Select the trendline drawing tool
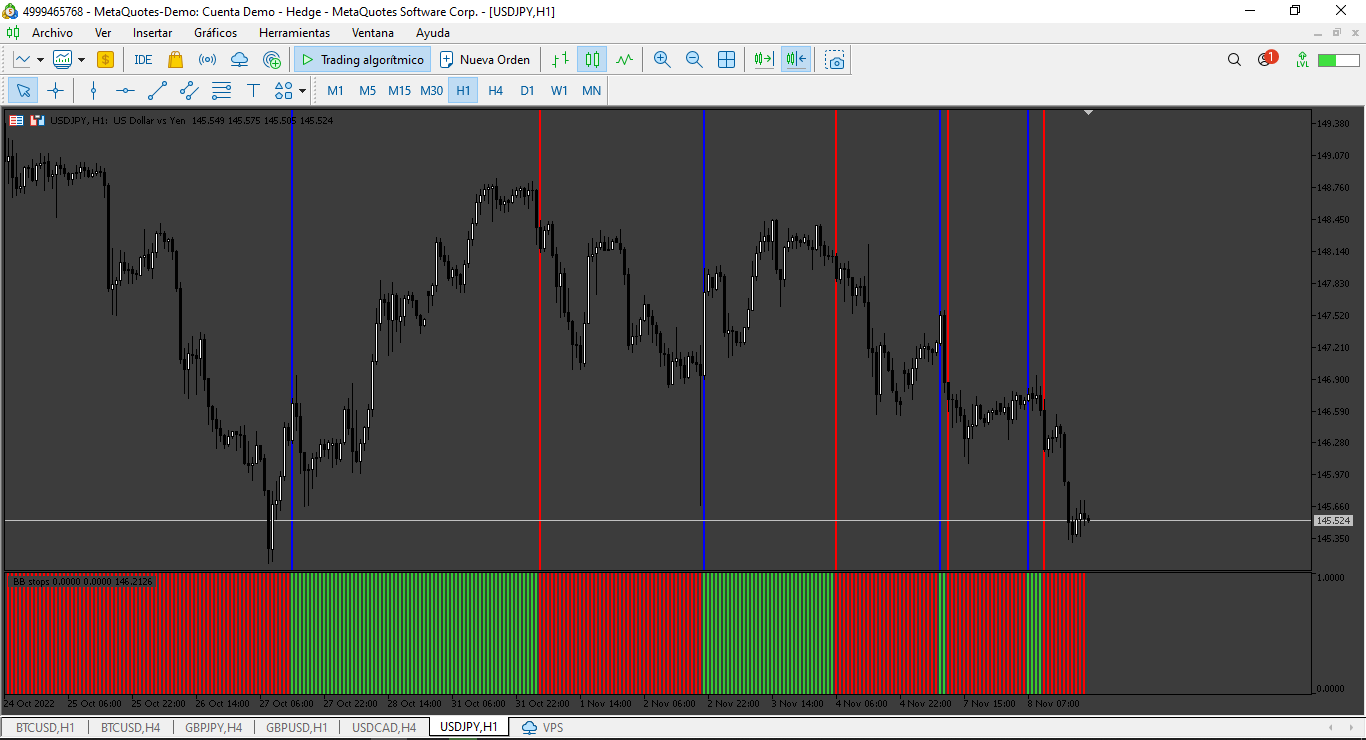Image resolution: width=1366 pixels, height=740 pixels. (x=157, y=91)
